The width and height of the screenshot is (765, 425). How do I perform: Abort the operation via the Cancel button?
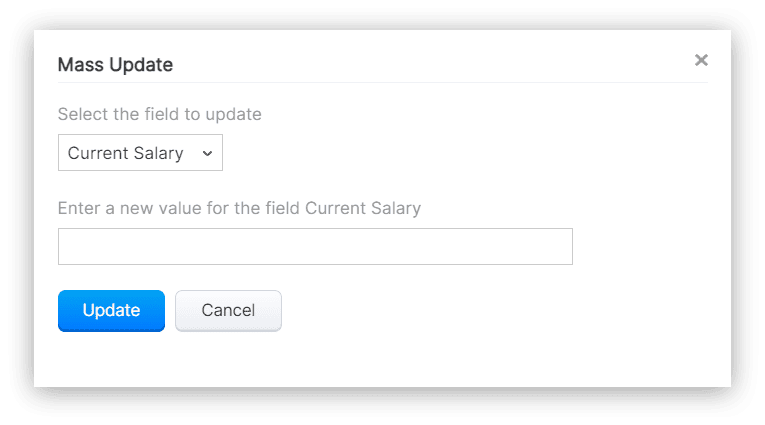coord(228,310)
